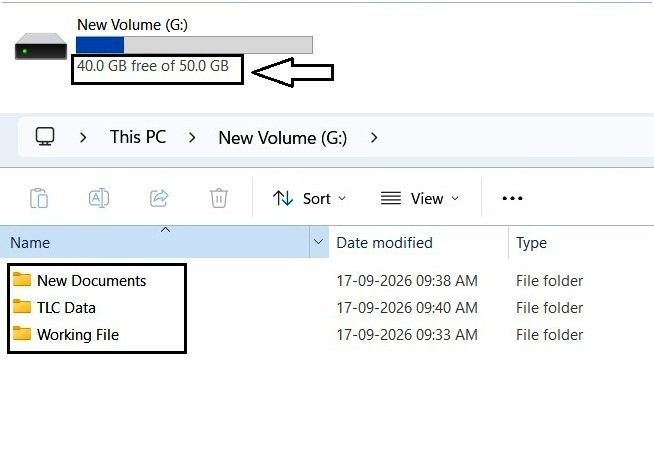The image size is (654, 456).
Task: Click the Share toolbar icon
Action: click(159, 198)
